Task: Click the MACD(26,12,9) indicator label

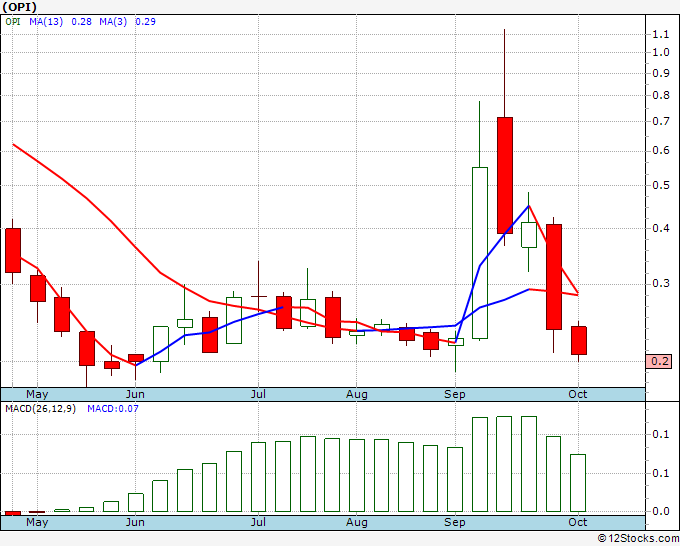Action: 42,409
